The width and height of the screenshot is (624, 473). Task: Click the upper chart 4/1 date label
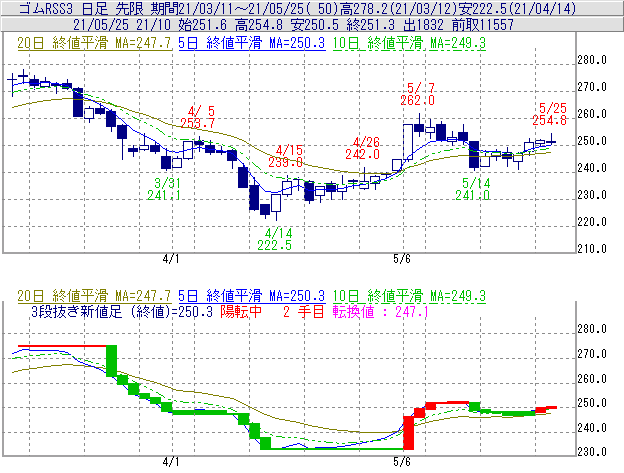[171, 259]
